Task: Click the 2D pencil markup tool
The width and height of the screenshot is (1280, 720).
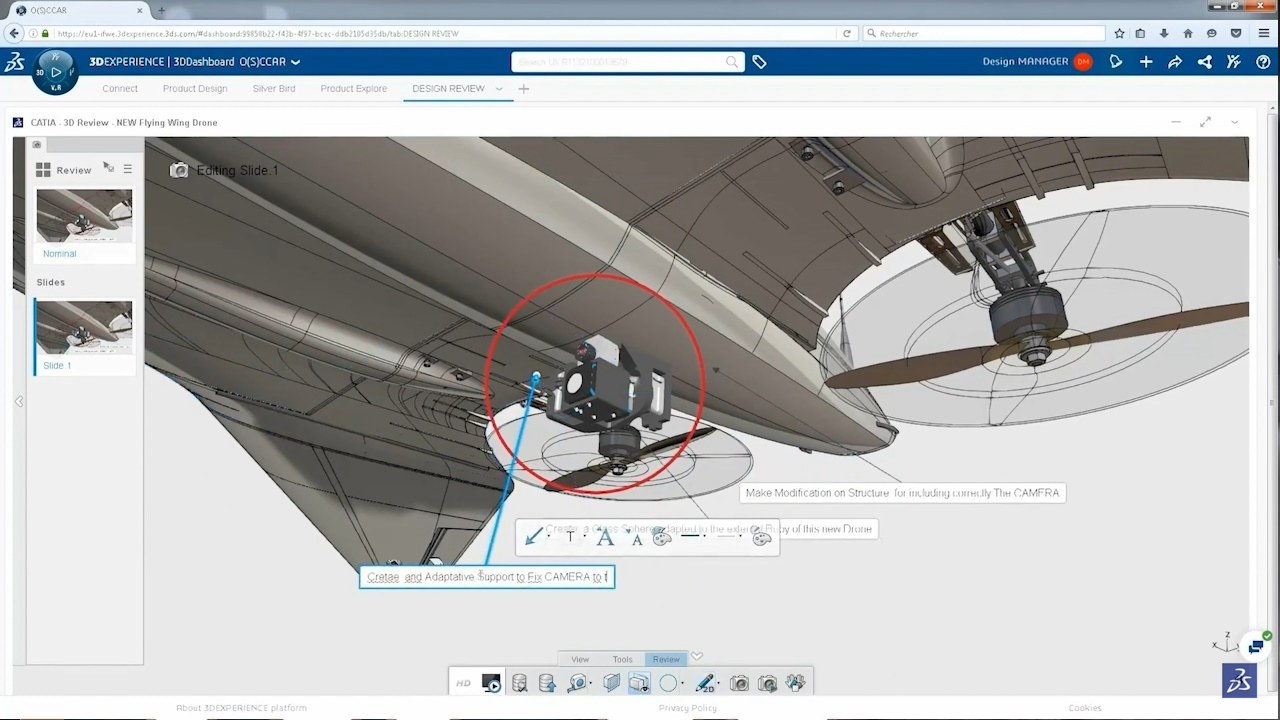Action: (x=705, y=684)
